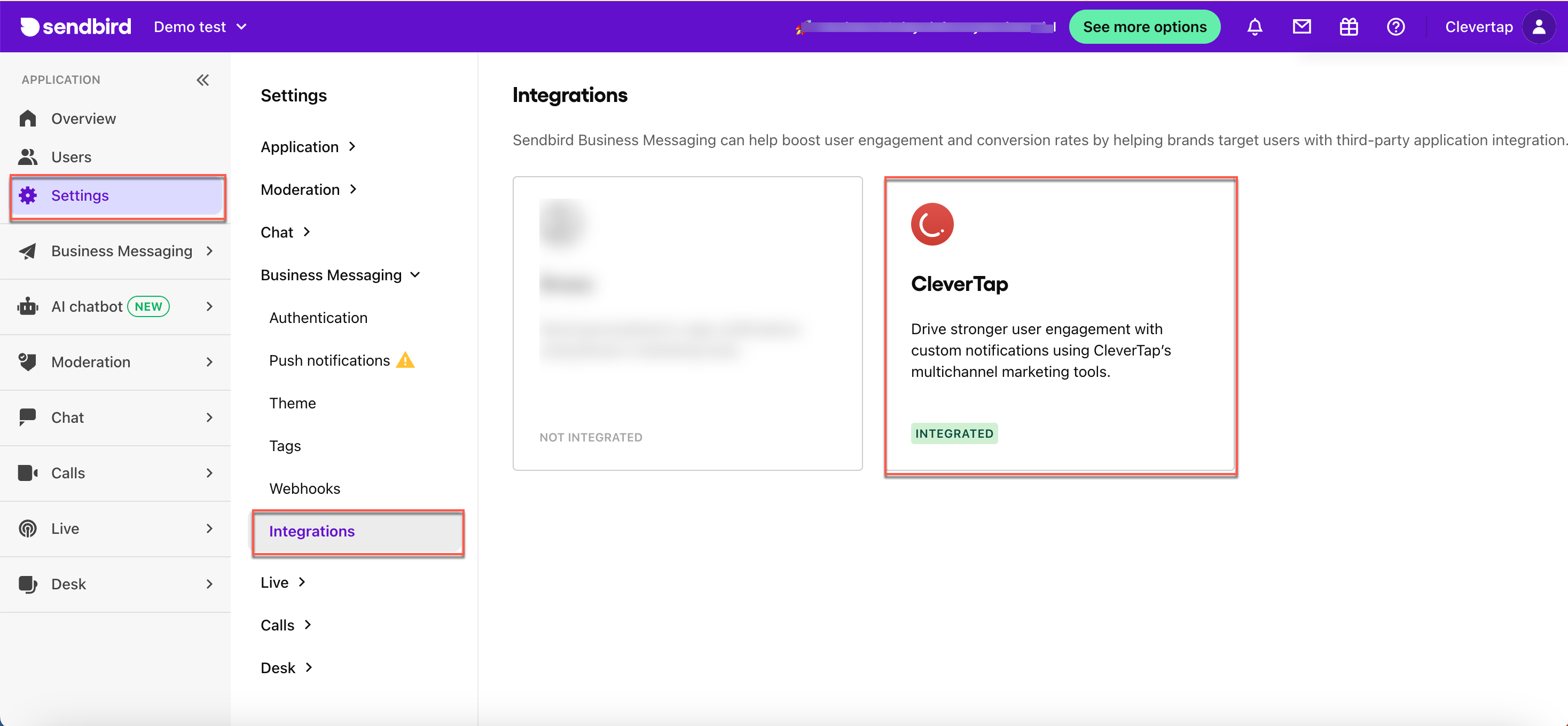Click the Desk cup icon
The height and width of the screenshot is (726, 1568).
point(28,583)
